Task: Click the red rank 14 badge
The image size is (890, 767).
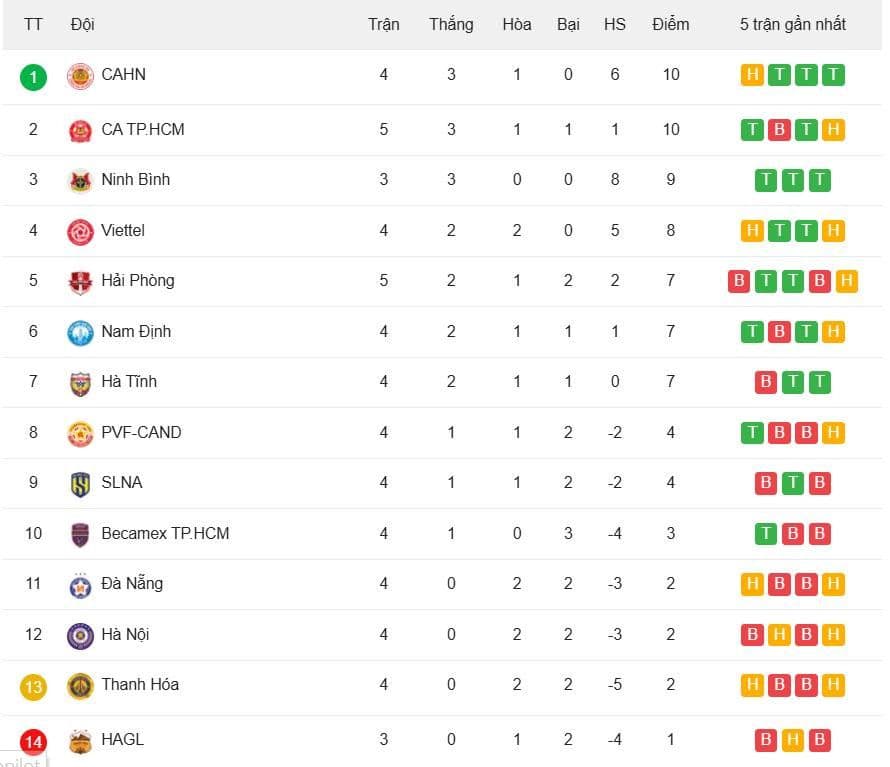Action: click(33, 742)
